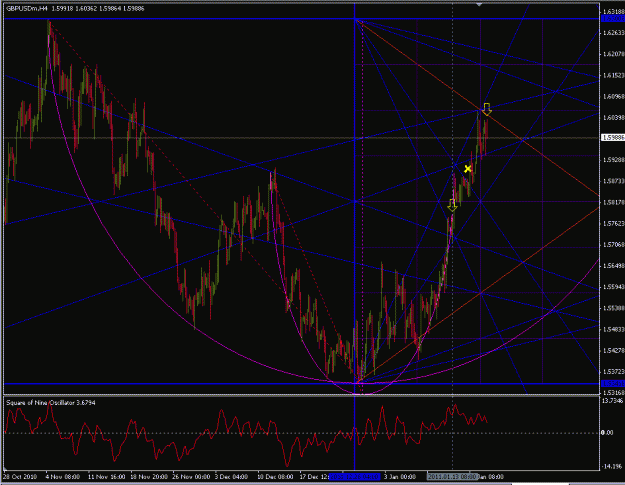This screenshot has height=485, width=625.
Task: Click price scale value 1.62633
Action: [x=614, y=33]
